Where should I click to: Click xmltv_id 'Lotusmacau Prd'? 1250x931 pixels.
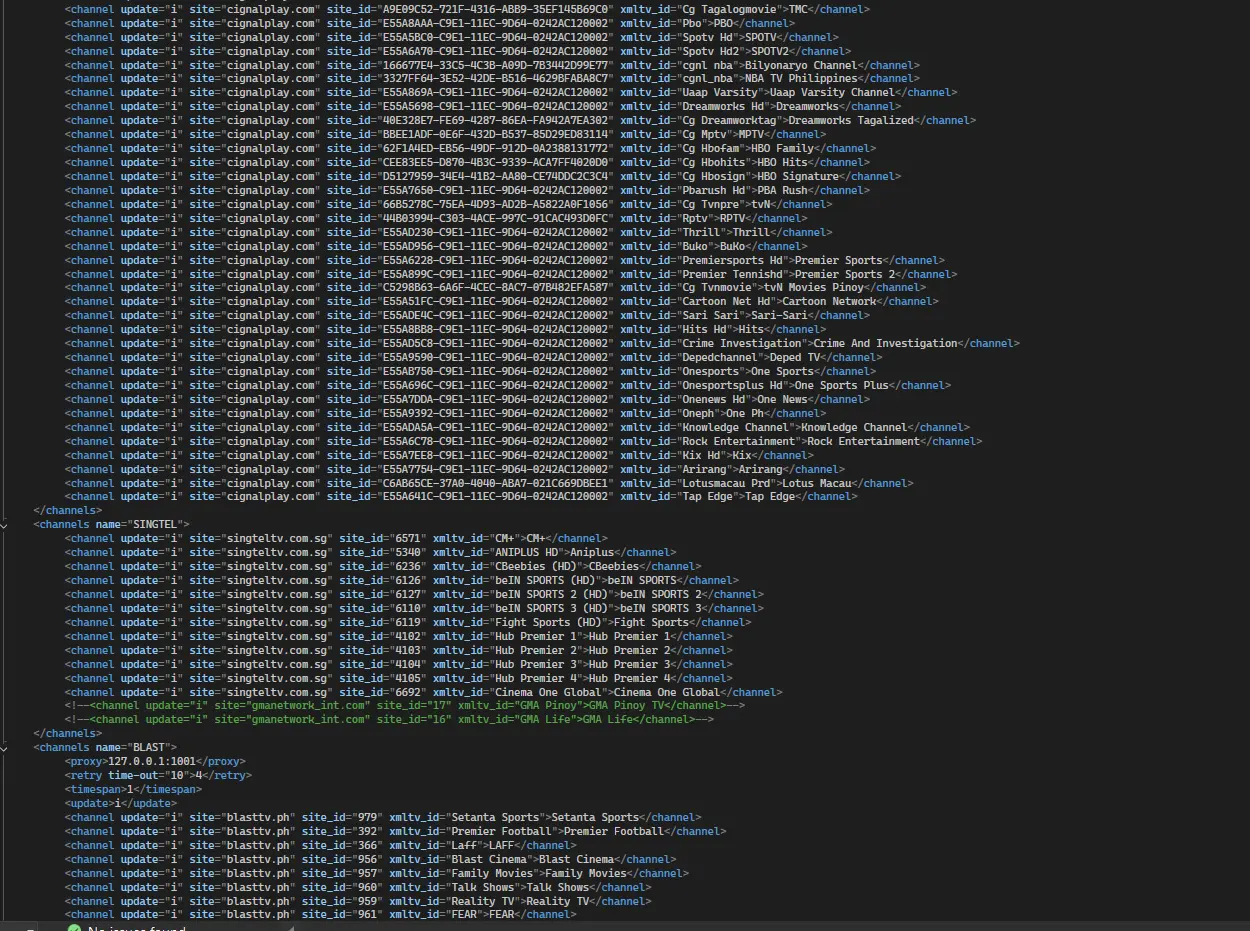click(x=727, y=484)
